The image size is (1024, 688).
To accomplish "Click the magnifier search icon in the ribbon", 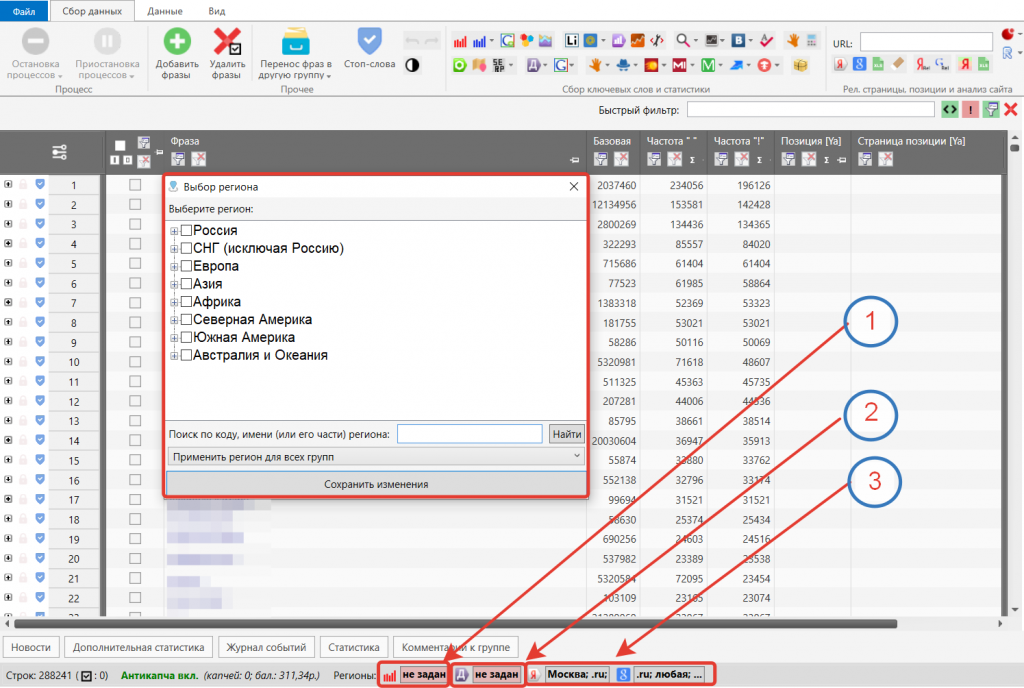I will [x=682, y=40].
